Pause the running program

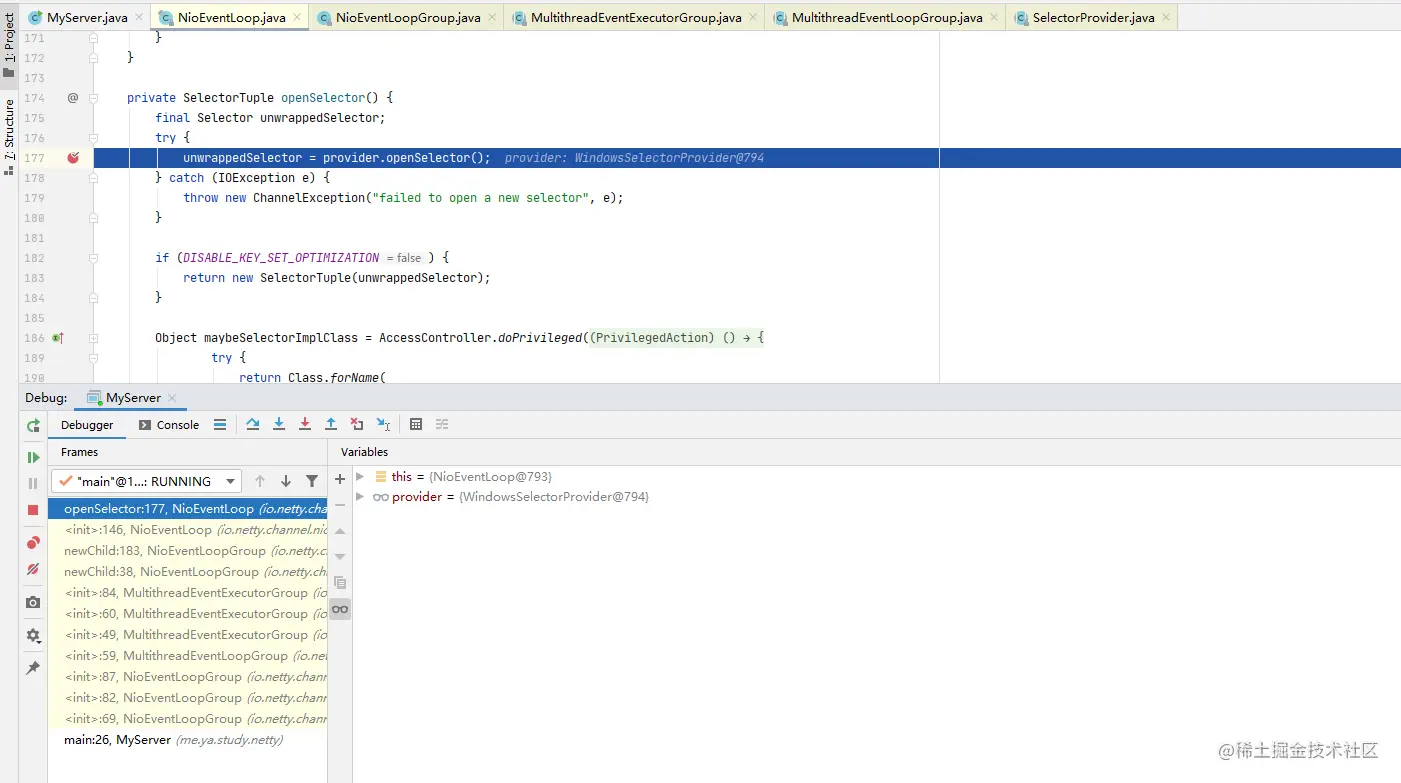[33, 483]
